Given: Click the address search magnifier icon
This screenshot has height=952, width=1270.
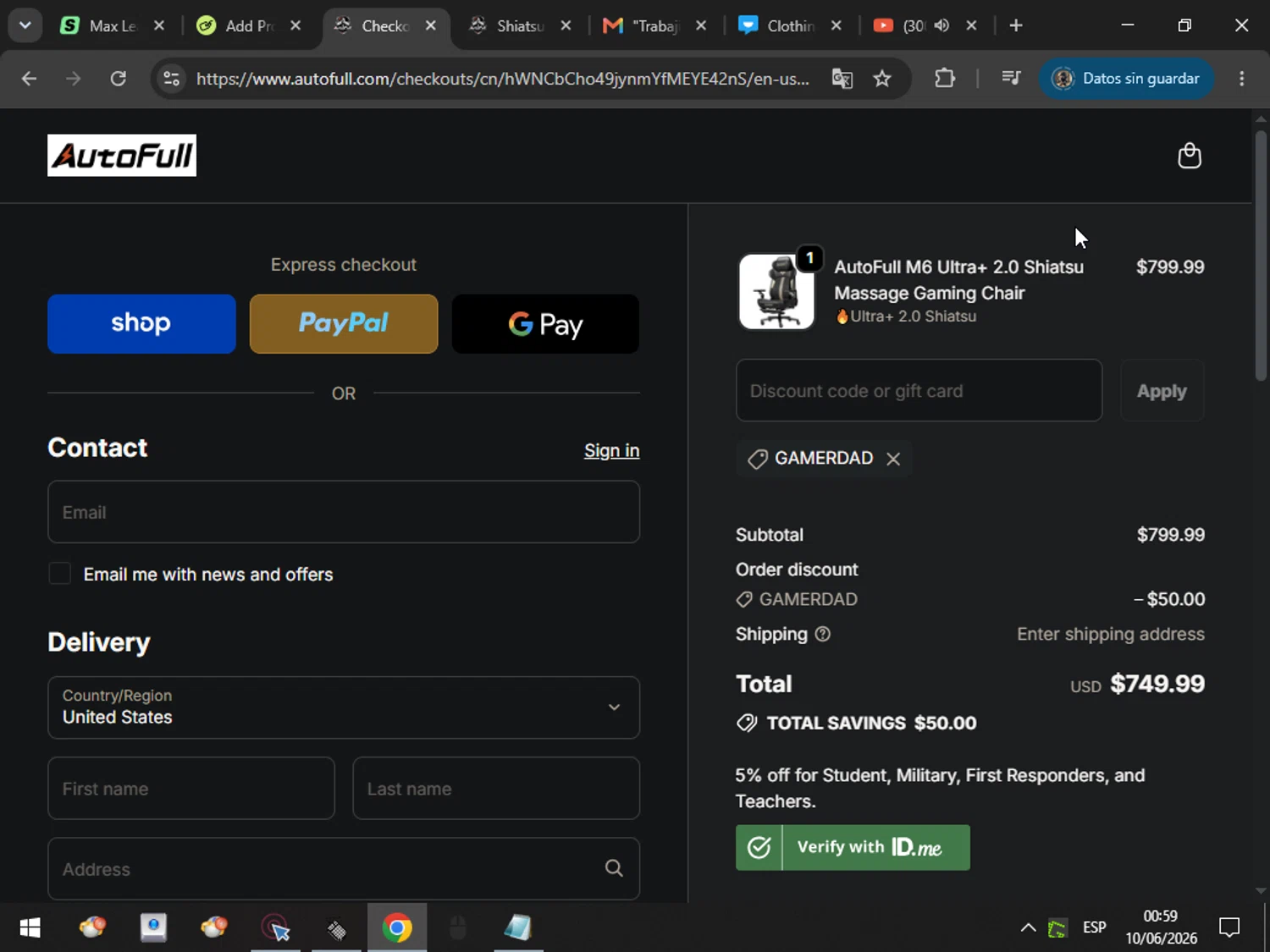Looking at the screenshot, I should (614, 868).
